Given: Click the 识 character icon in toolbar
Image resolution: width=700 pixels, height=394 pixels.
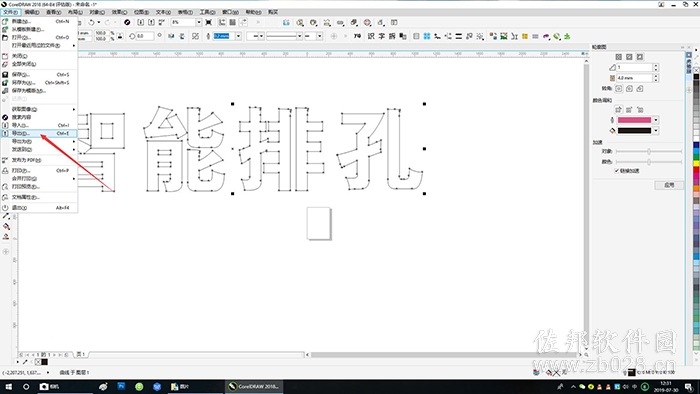Looking at the screenshot, I should click(371, 36).
